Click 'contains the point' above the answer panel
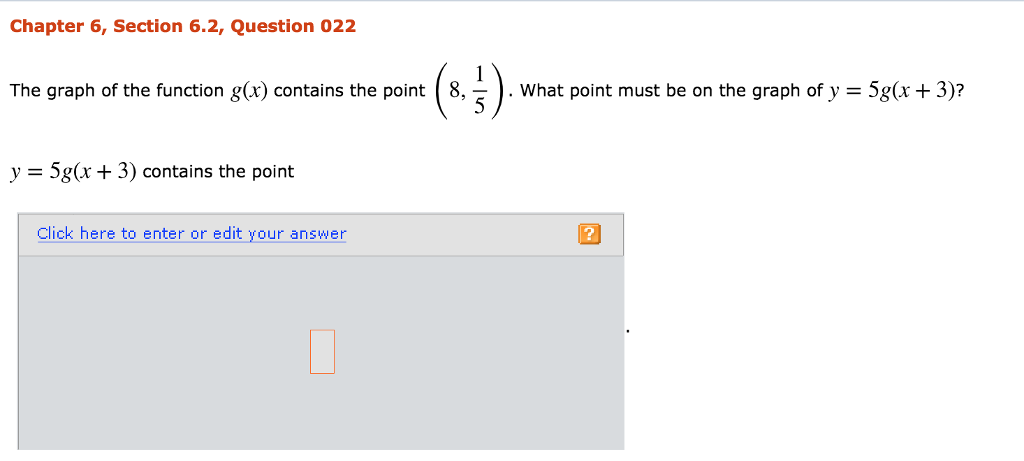 [x=218, y=172]
